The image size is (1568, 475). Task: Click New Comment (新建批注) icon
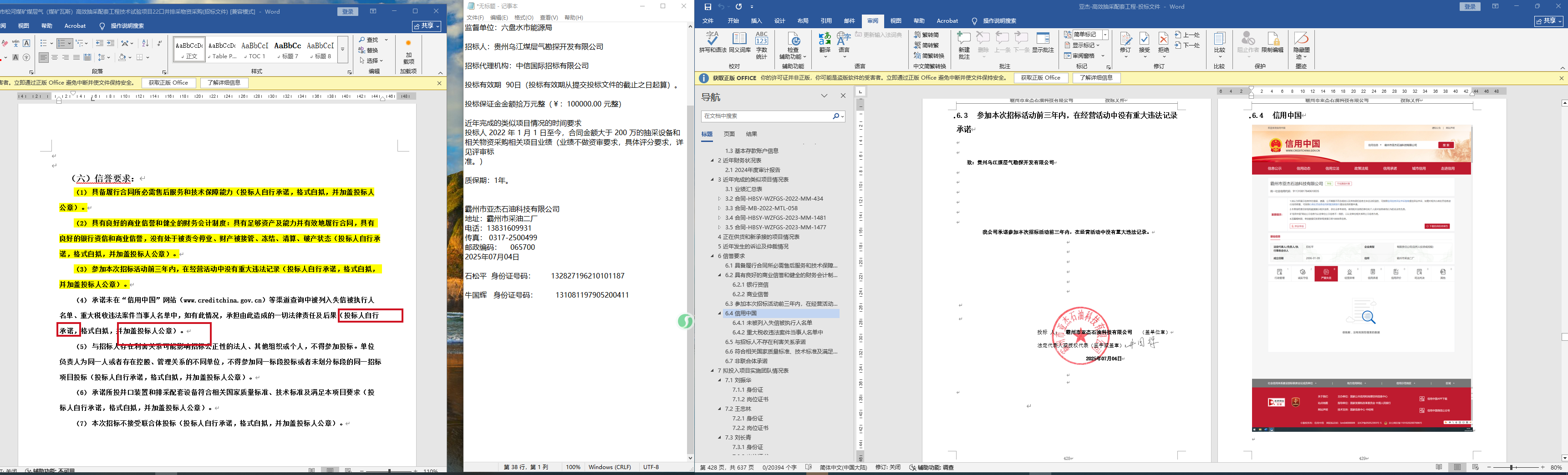click(x=963, y=45)
